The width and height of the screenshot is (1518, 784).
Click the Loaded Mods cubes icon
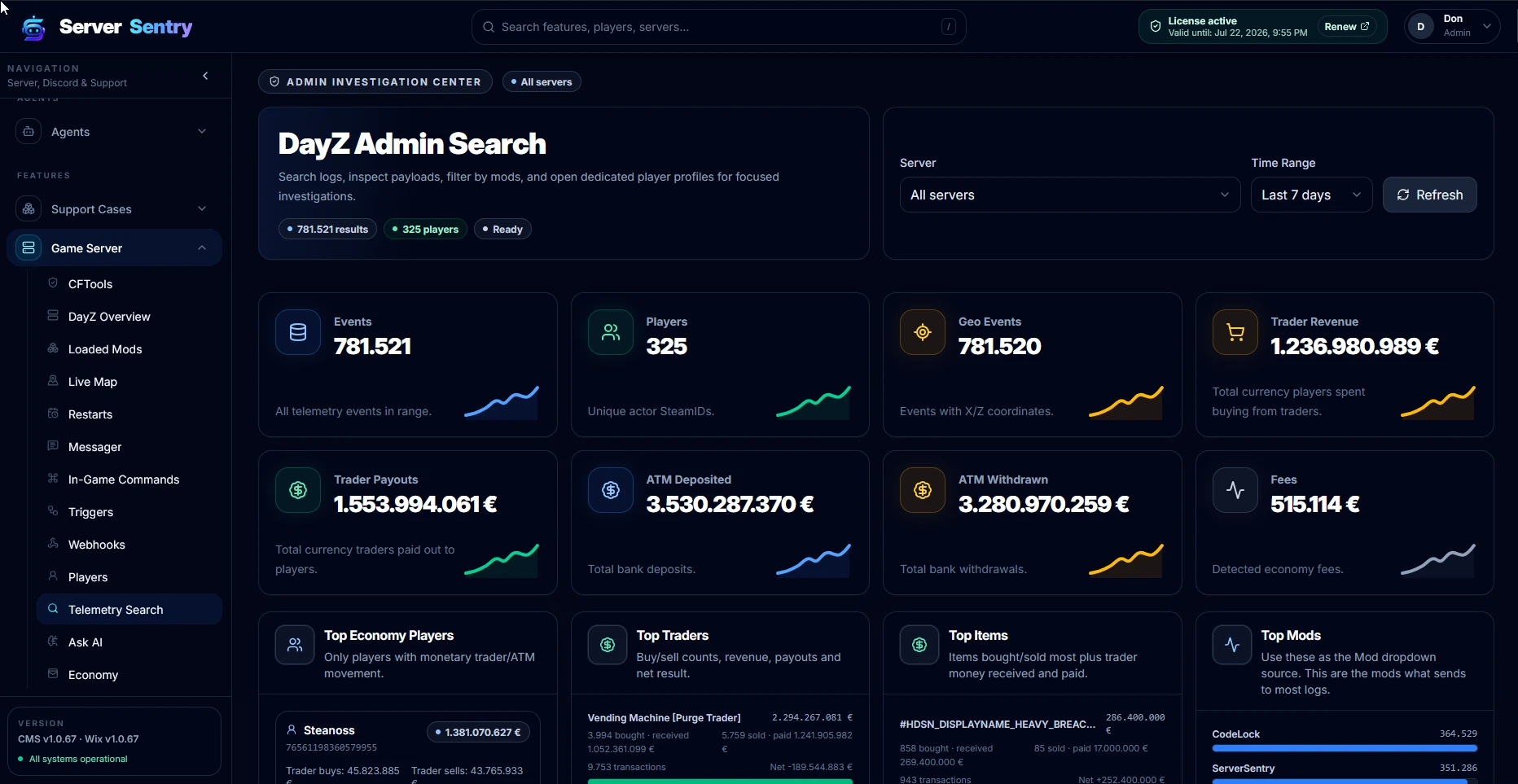tap(53, 348)
